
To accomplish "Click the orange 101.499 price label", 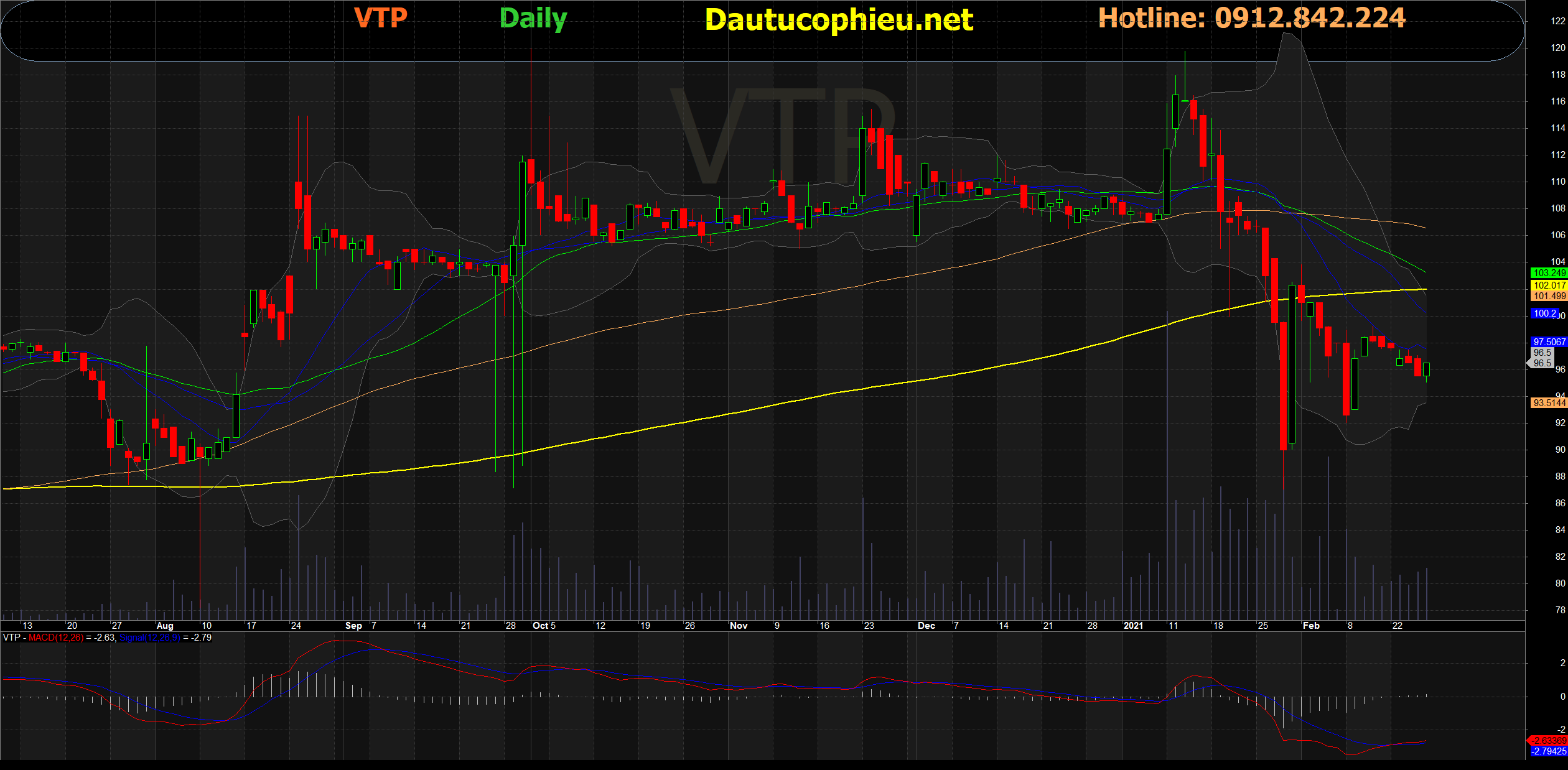I will pyautogui.click(x=1548, y=296).
